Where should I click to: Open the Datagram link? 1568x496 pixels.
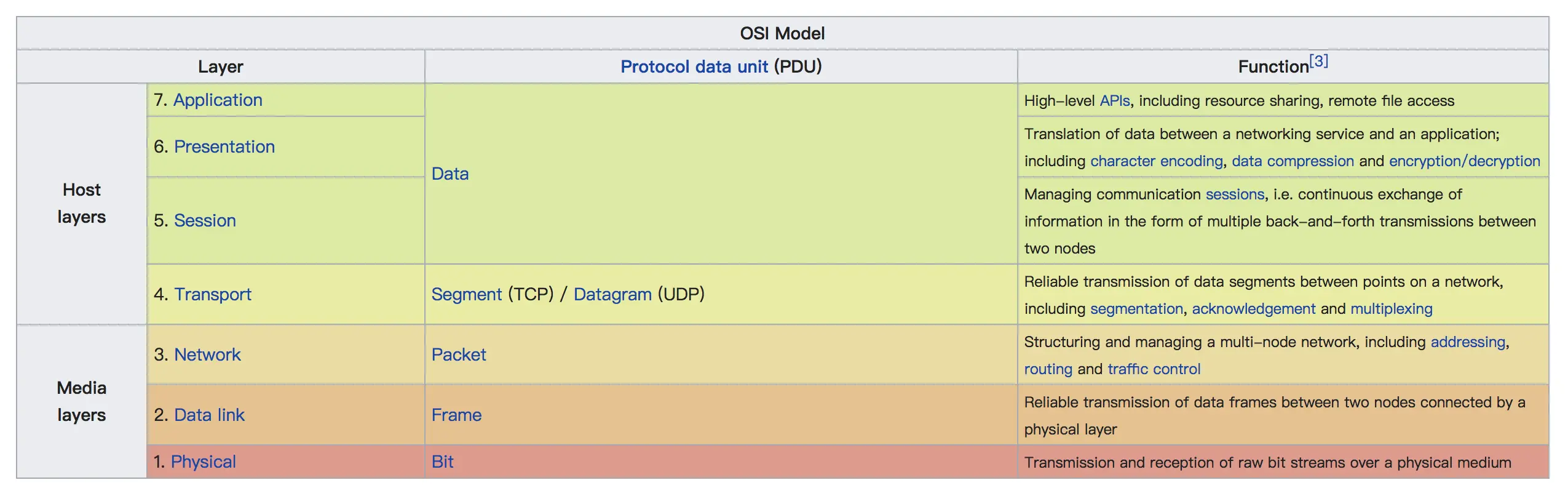612,295
